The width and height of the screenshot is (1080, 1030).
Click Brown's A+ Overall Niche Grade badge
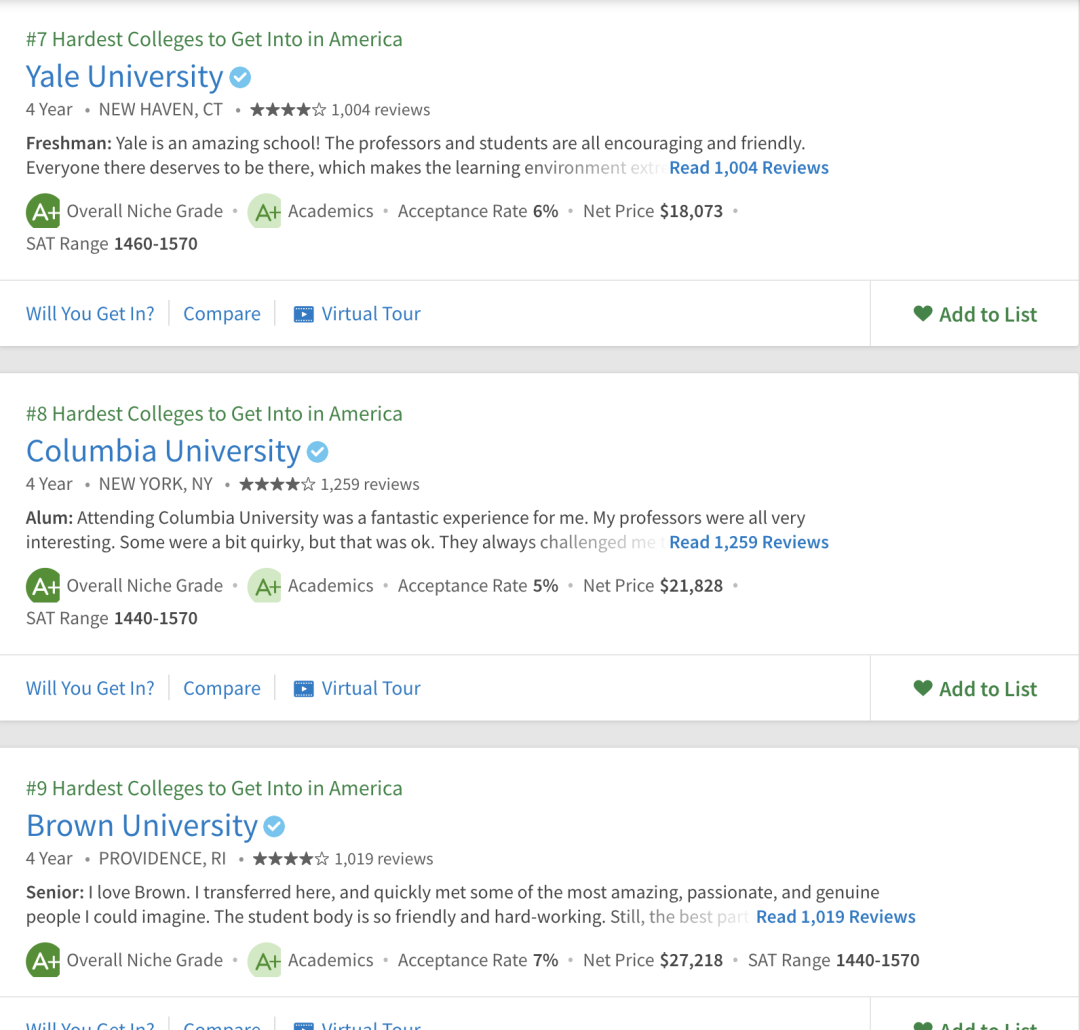tap(43, 961)
